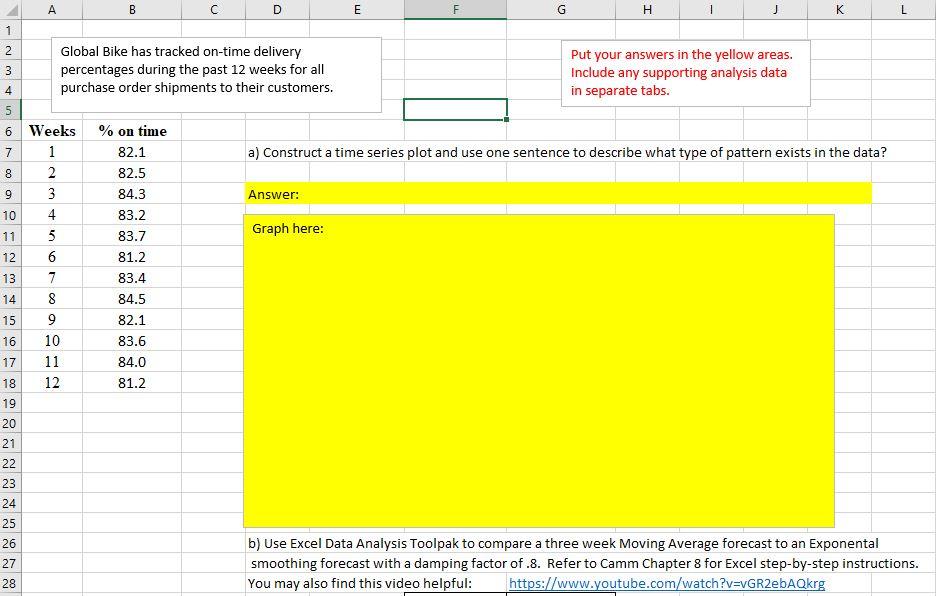The height and width of the screenshot is (596, 936).
Task: Select column L header
Action: pyautogui.click(x=903, y=9)
